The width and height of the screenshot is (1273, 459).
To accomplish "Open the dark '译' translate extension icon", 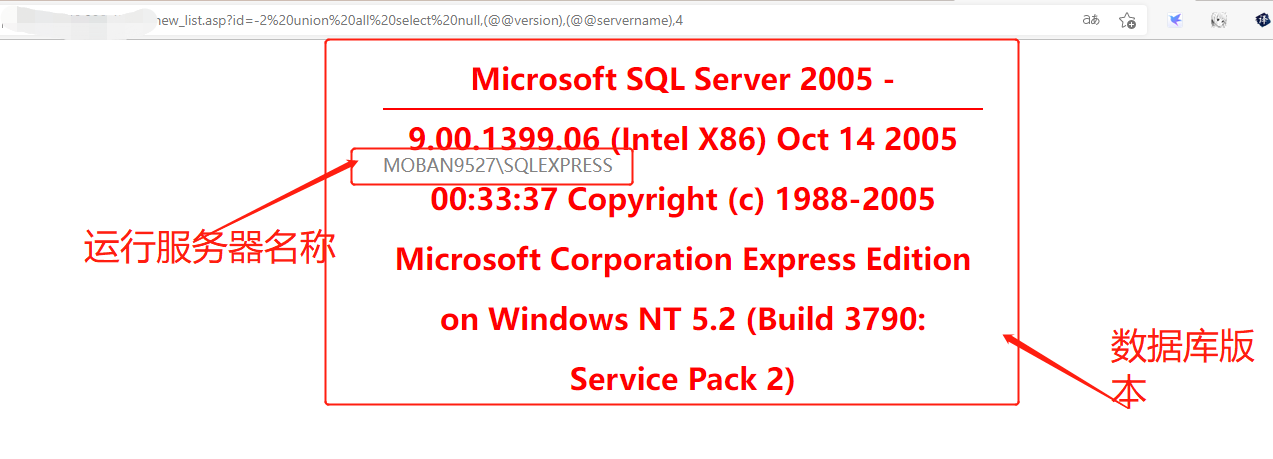I will point(1263,20).
